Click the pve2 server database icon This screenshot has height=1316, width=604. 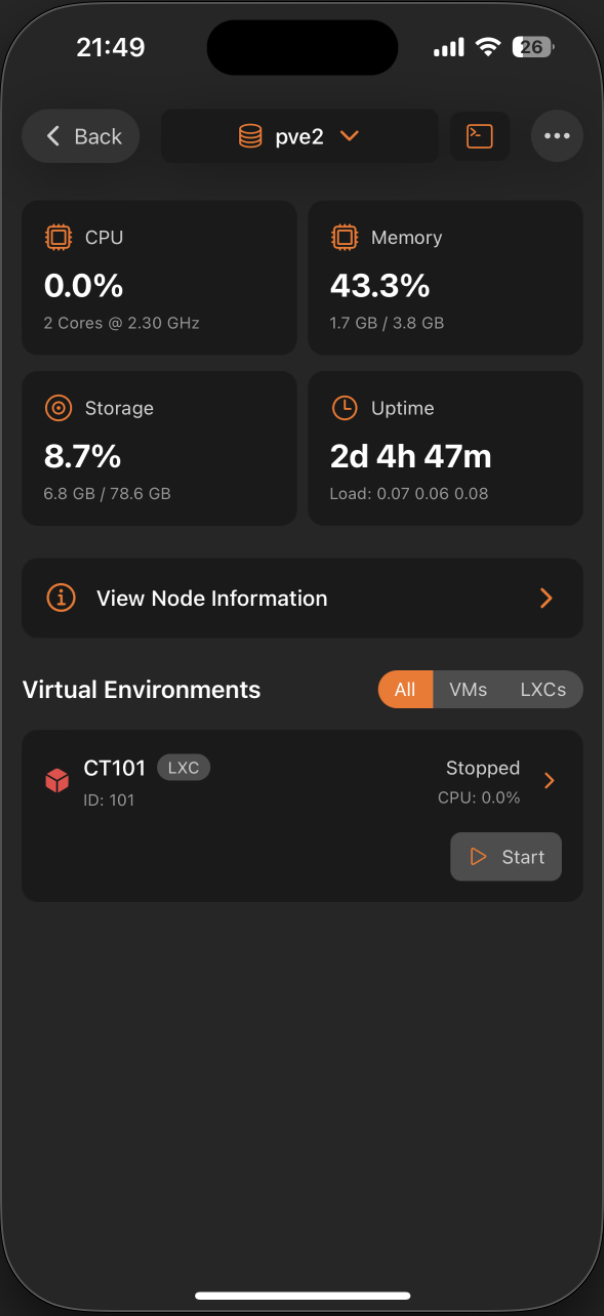(x=249, y=136)
